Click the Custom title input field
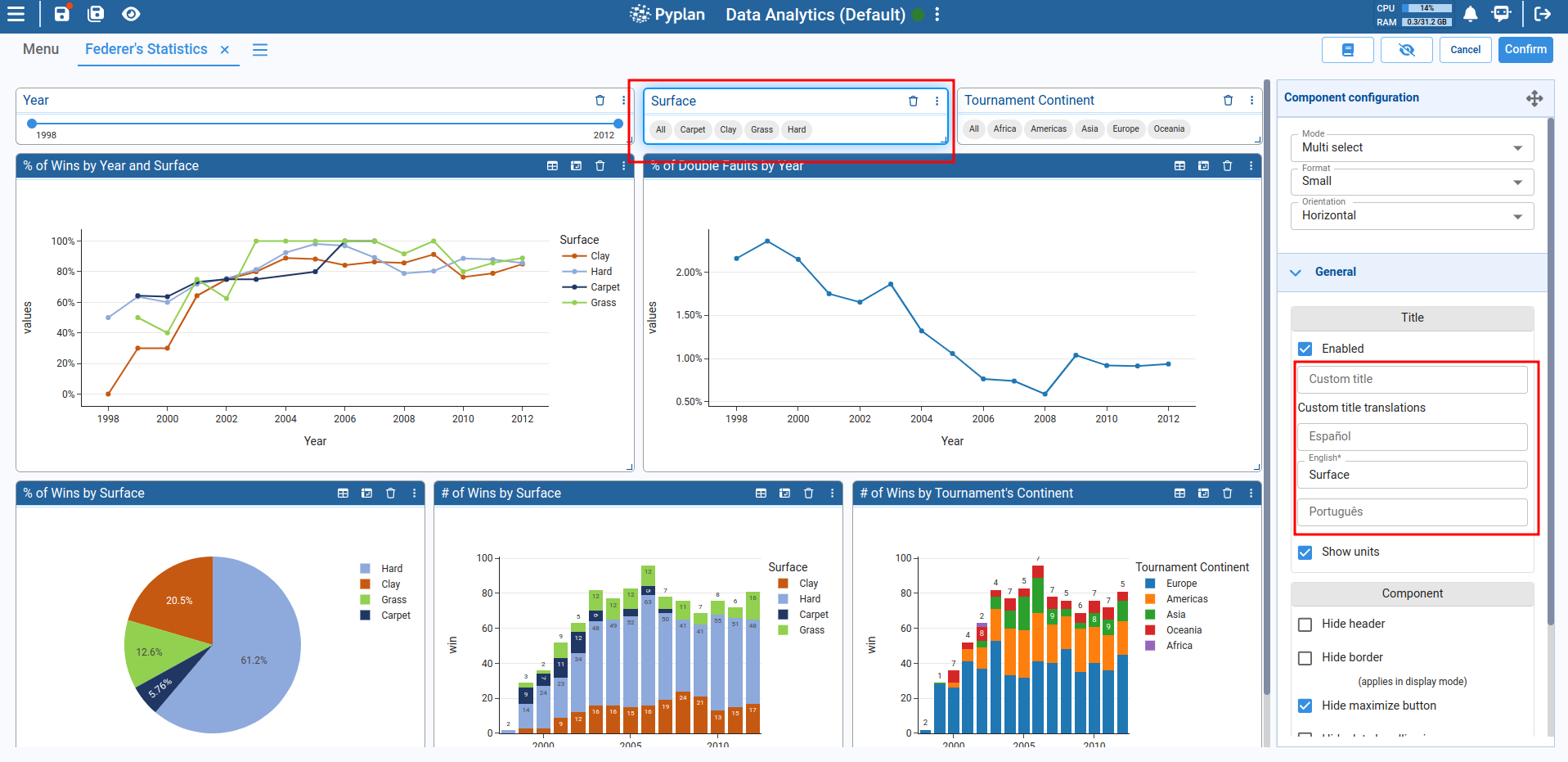The image size is (1568, 762). (1411, 380)
